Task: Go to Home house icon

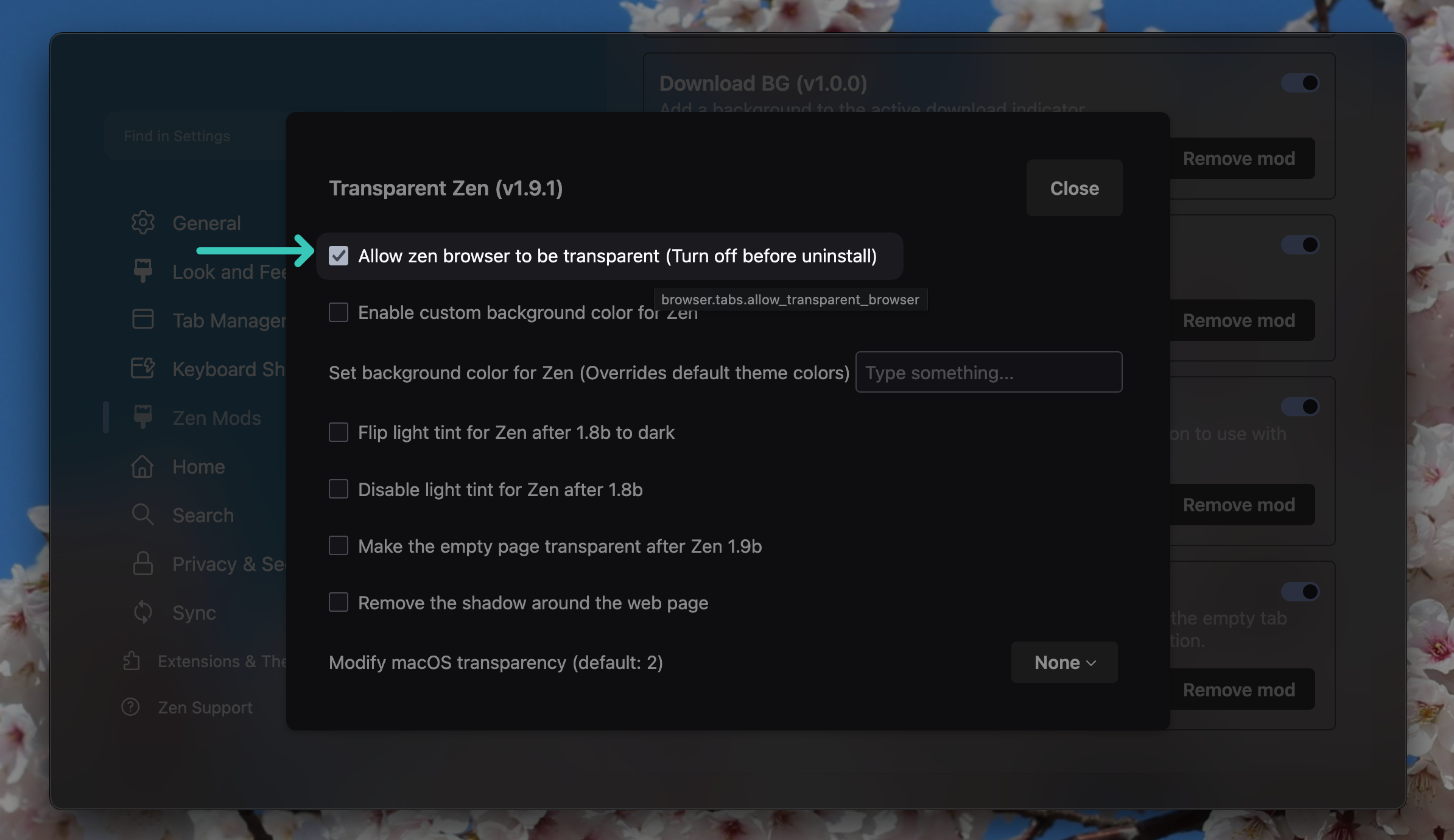Action: [x=142, y=466]
